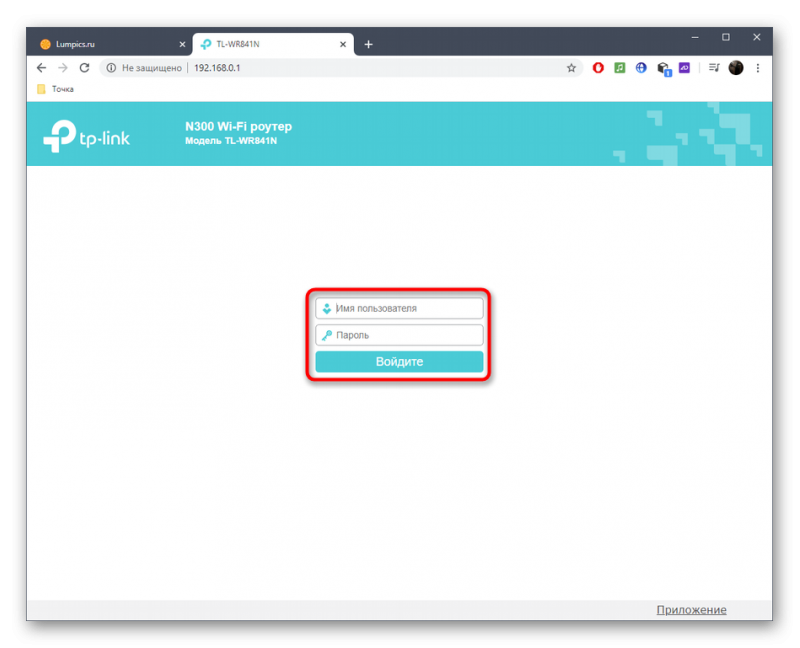This screenshot has width=800, height=648.
Task: Open the red Opera extension icon
Action: pyautogui.click(x=598, y=67)
